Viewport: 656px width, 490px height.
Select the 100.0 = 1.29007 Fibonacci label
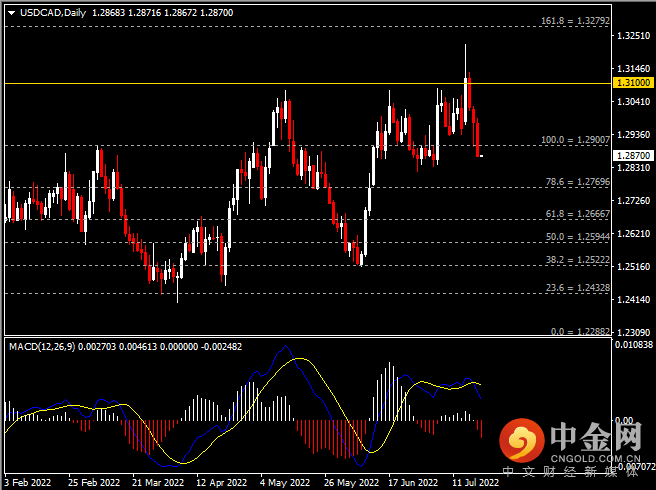[x=575, y=140]
